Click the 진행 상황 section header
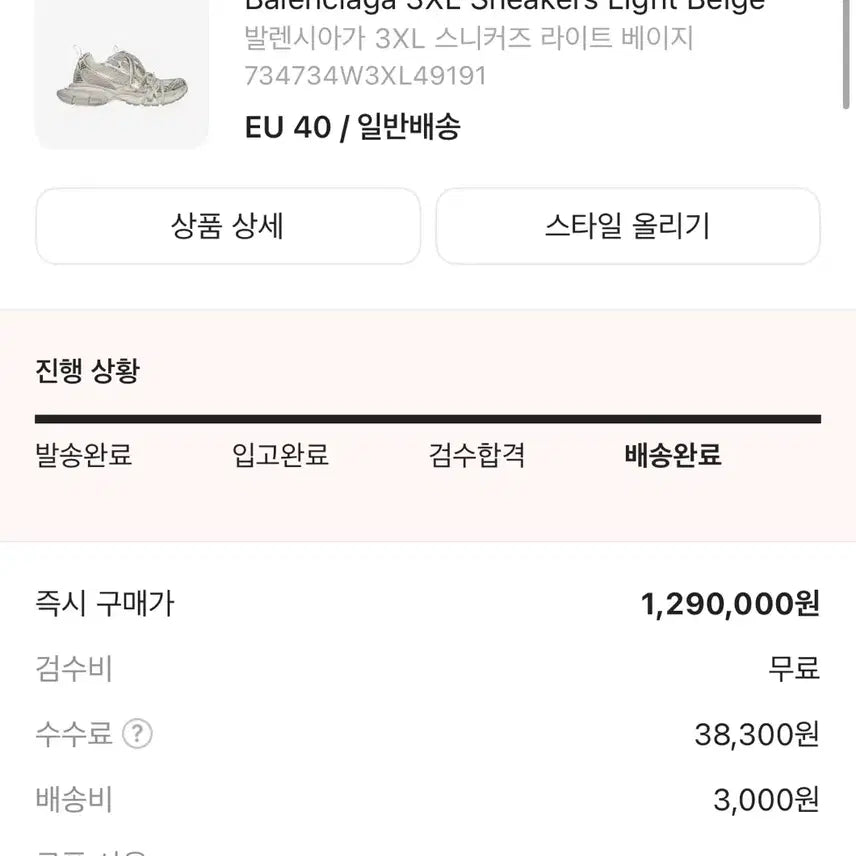The height and width of the screenshot is (856, 856). click(x=87, y=371)
